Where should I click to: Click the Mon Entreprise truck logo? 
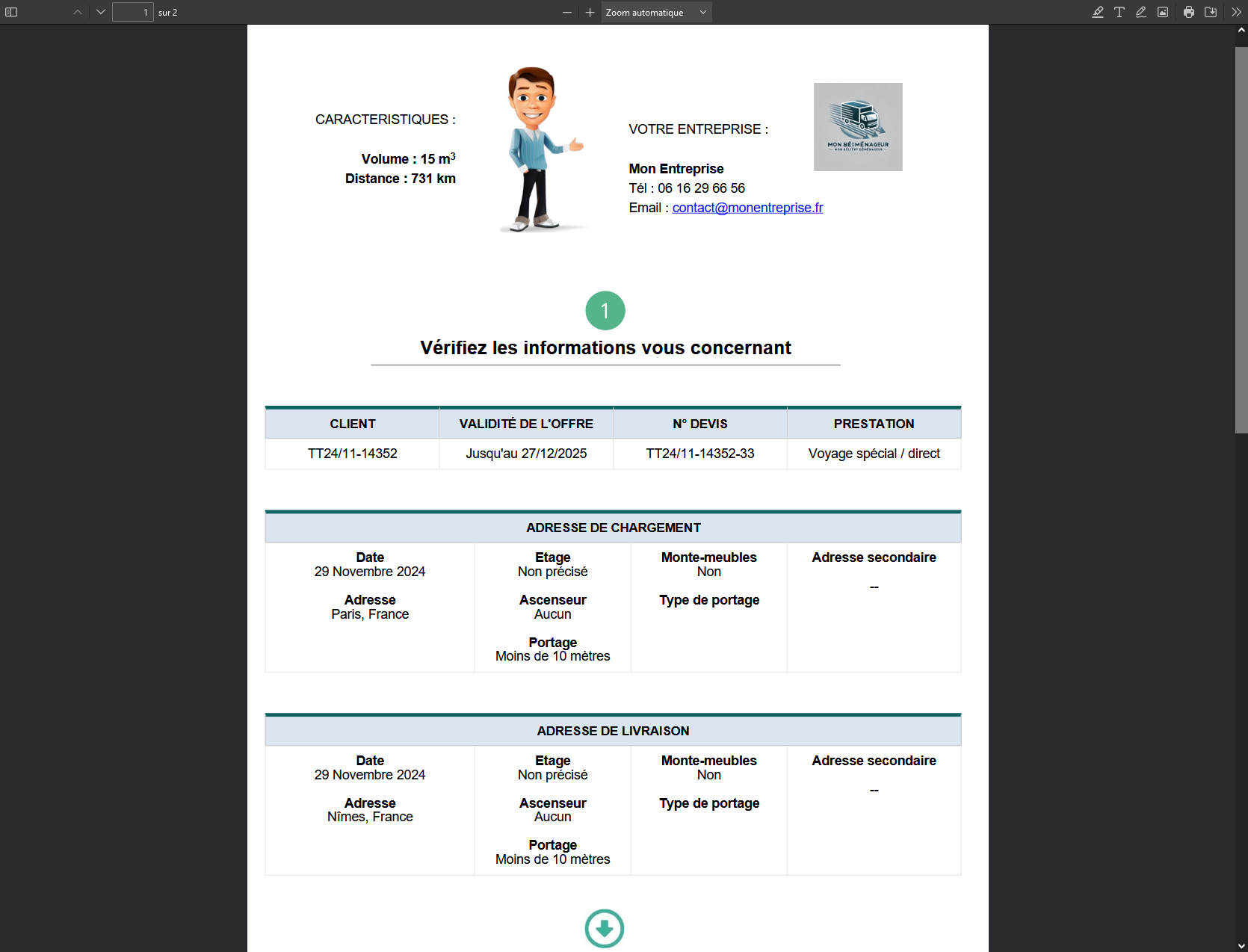[x=857, y=126]
